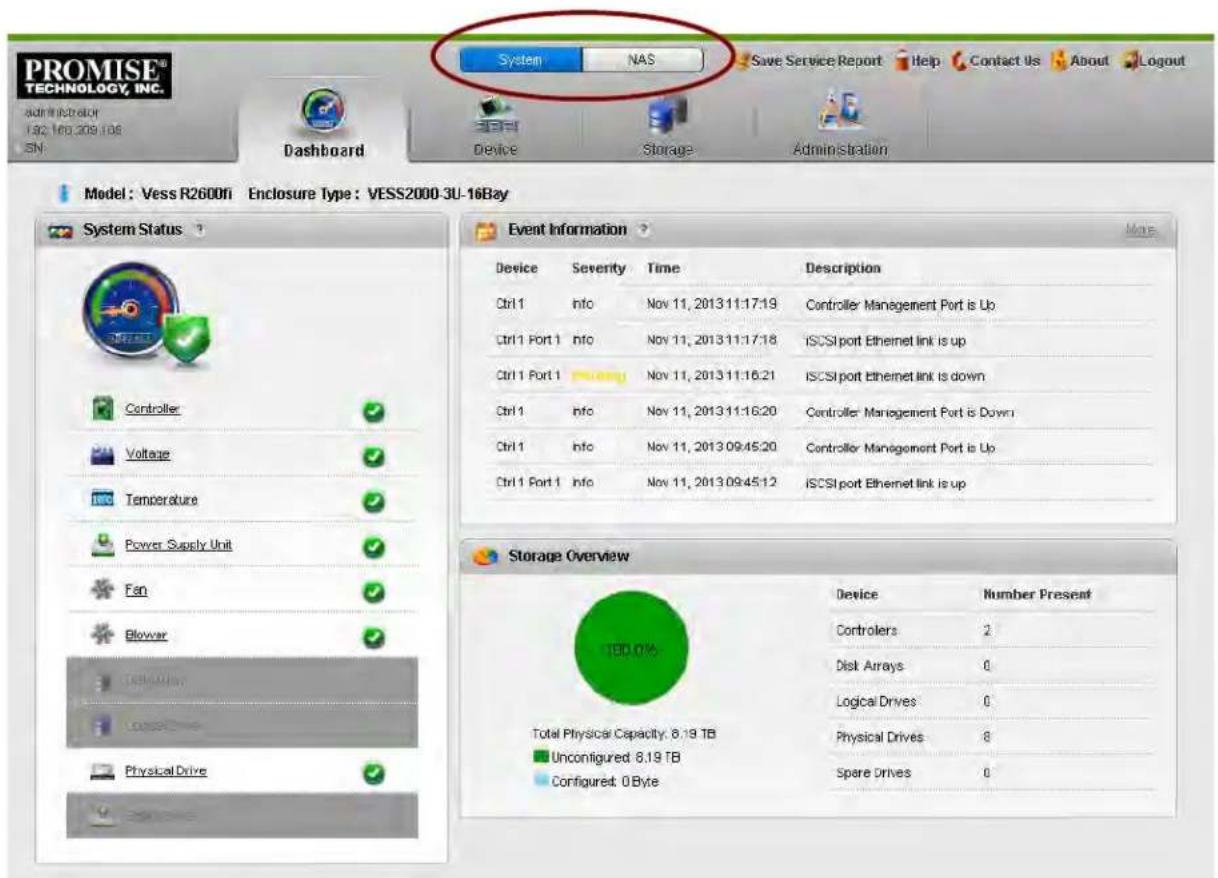The image size is (1218, 878).
Task: Open the Device tab
Action: pos(497,125)
